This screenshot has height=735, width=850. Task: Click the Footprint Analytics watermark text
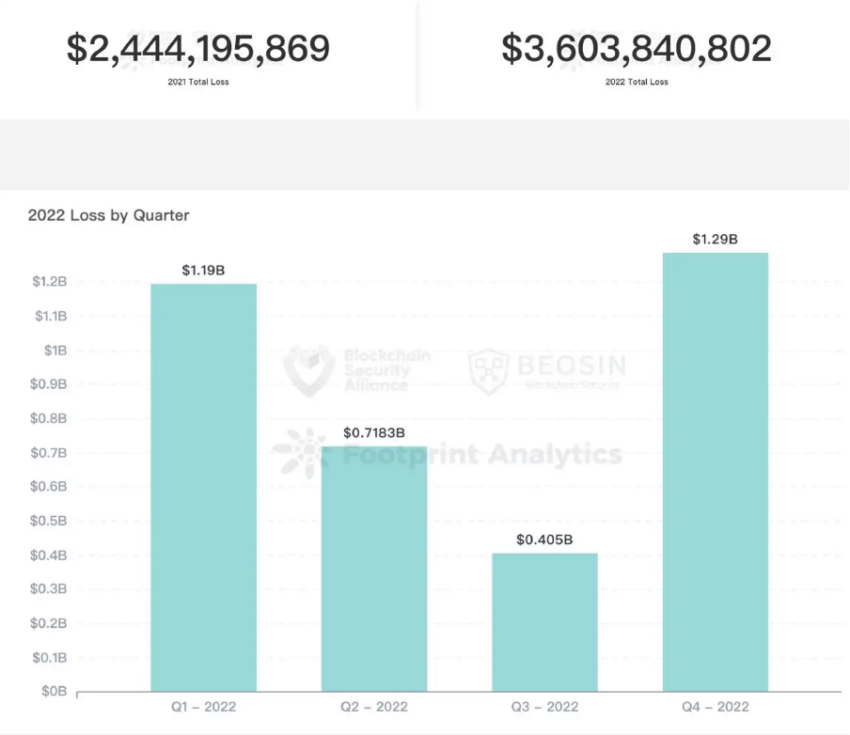click(x=482, y=454)
